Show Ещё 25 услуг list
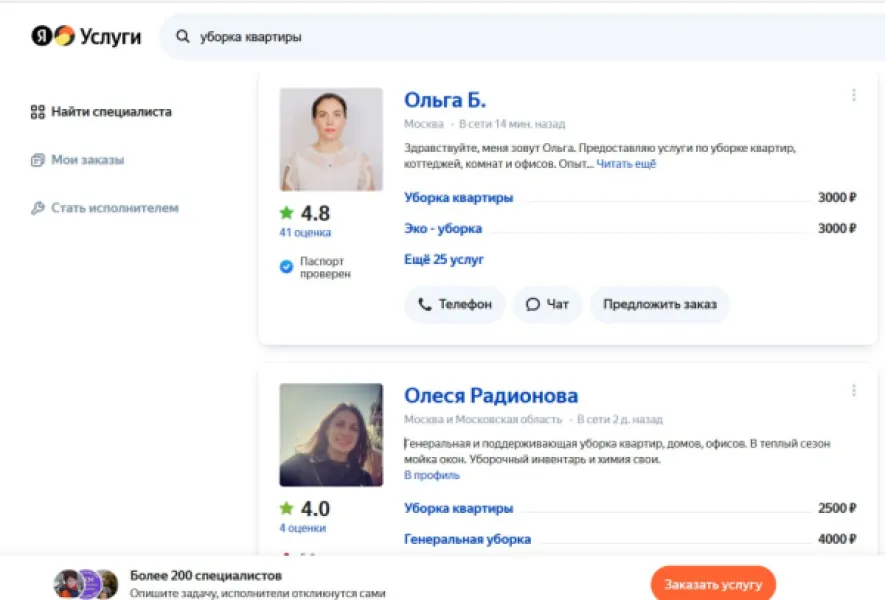The image size is (885, 600). point(444,260)
